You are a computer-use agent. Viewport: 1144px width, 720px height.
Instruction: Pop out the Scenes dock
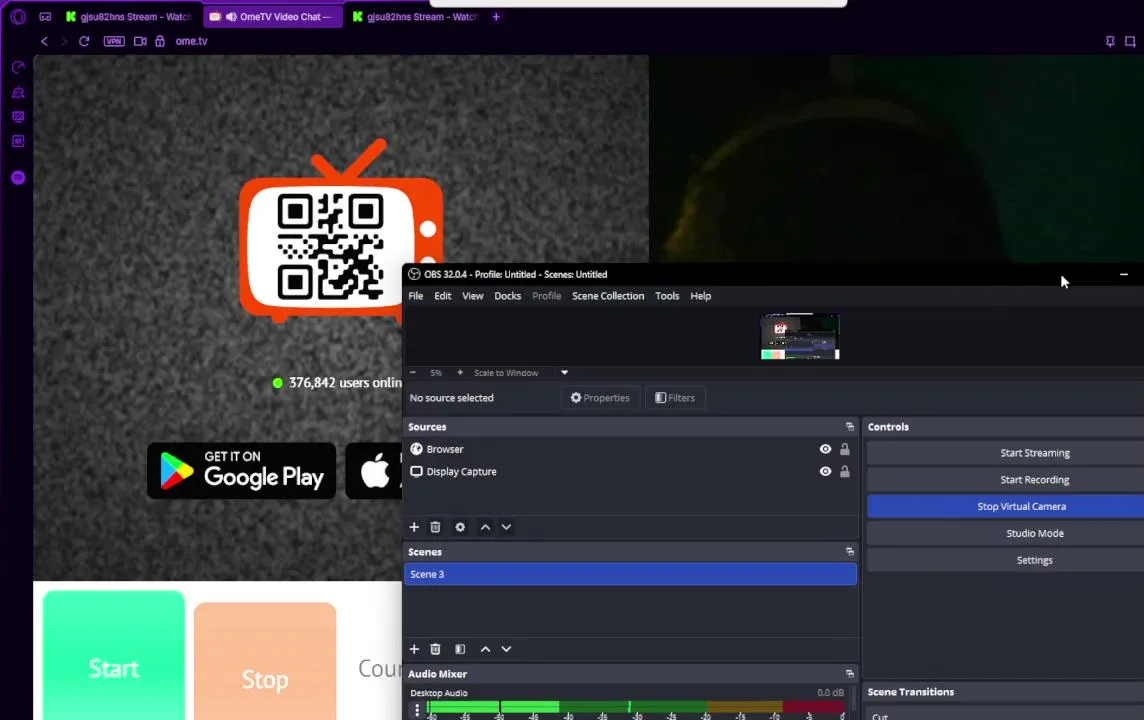[849, 551]
